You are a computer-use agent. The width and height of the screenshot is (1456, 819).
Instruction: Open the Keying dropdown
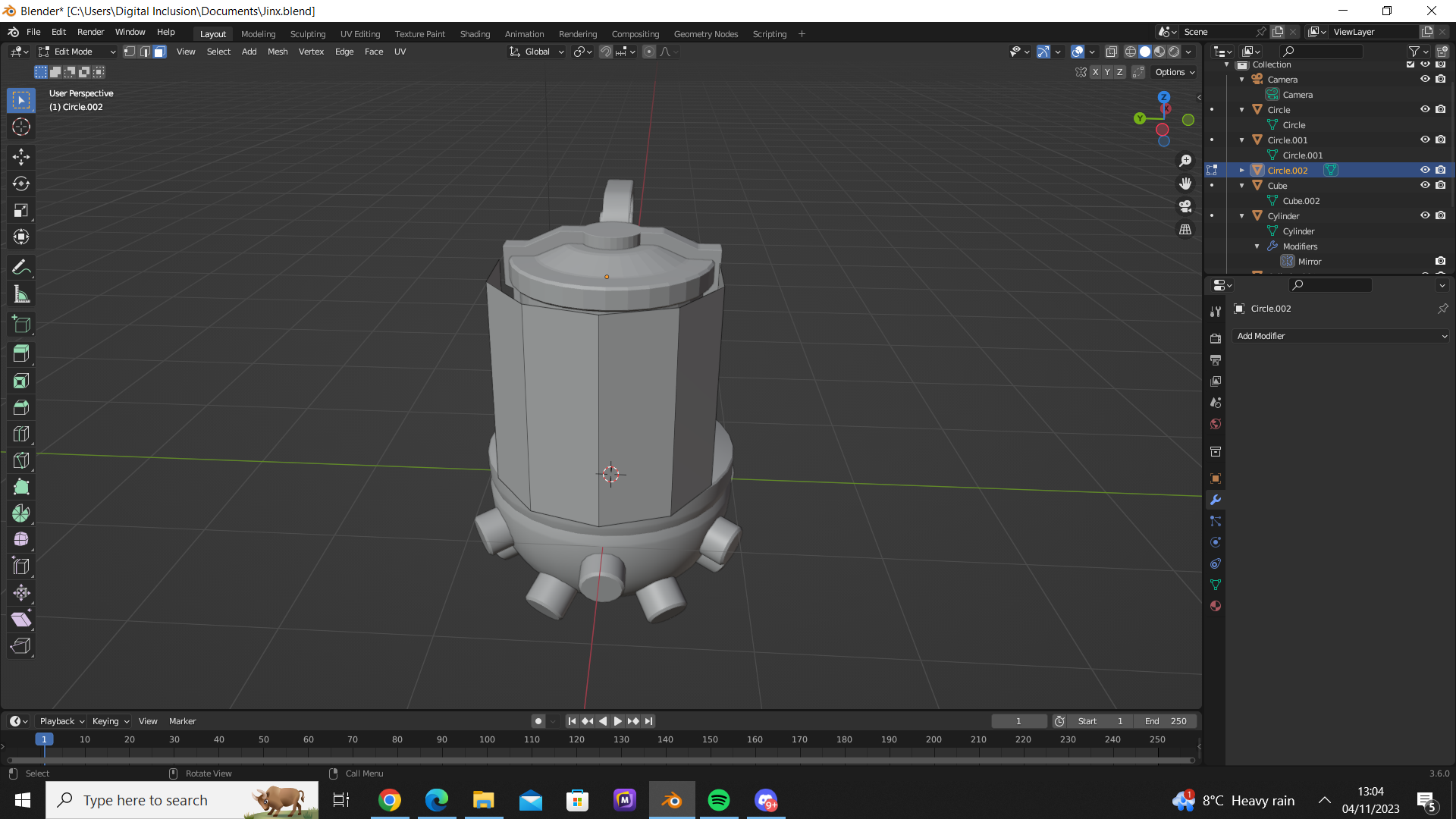(x=110, y=721)
